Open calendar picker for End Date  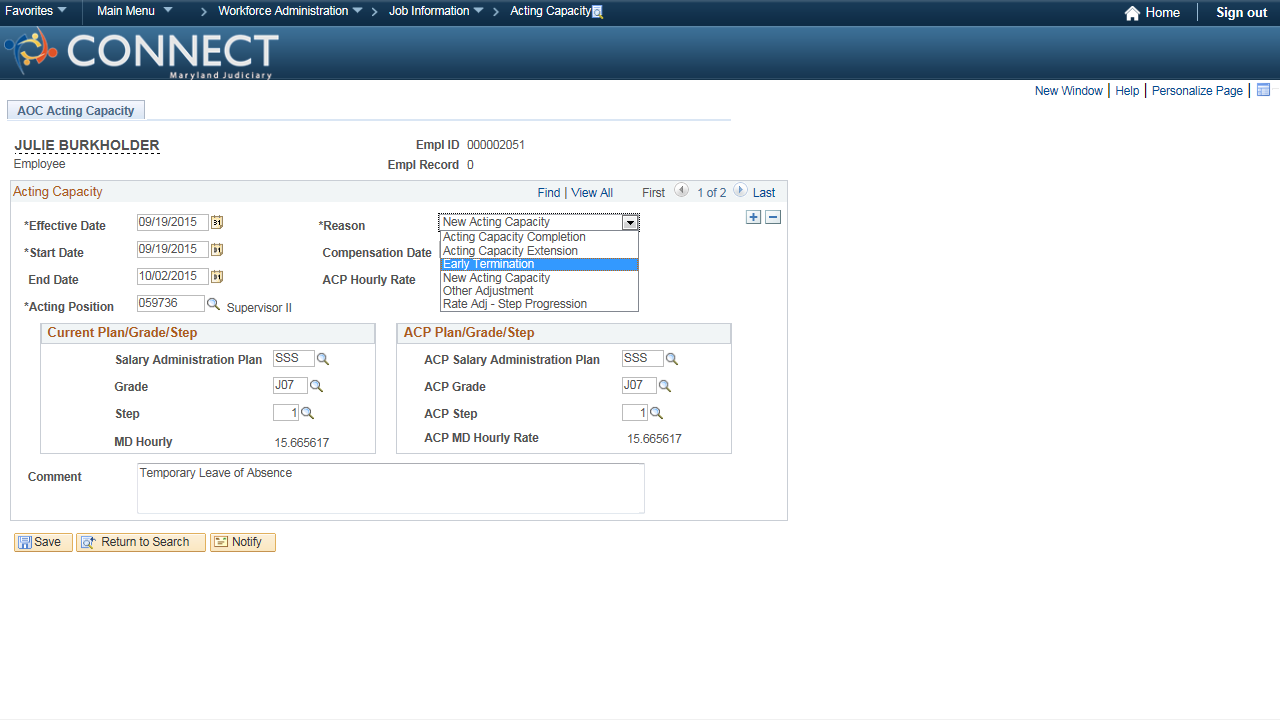click(x=217, y=277)
